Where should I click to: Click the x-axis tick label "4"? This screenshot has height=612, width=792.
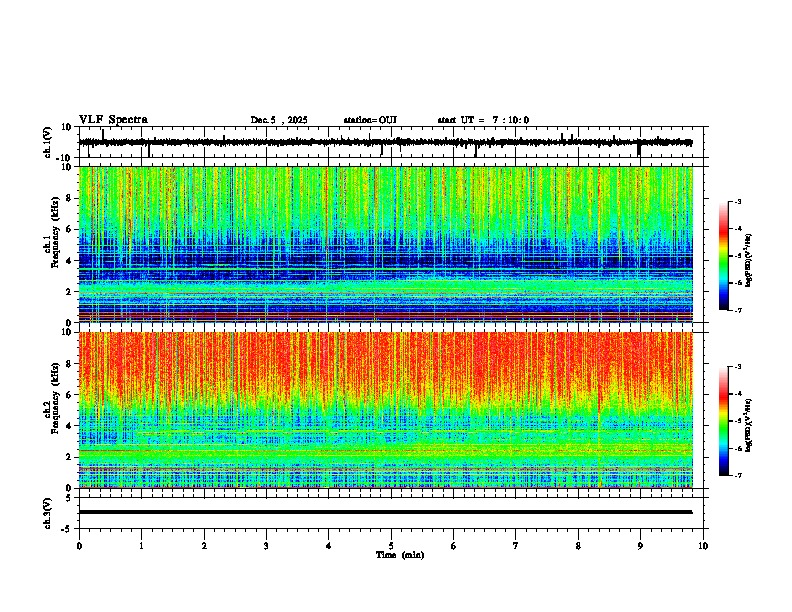328,546
